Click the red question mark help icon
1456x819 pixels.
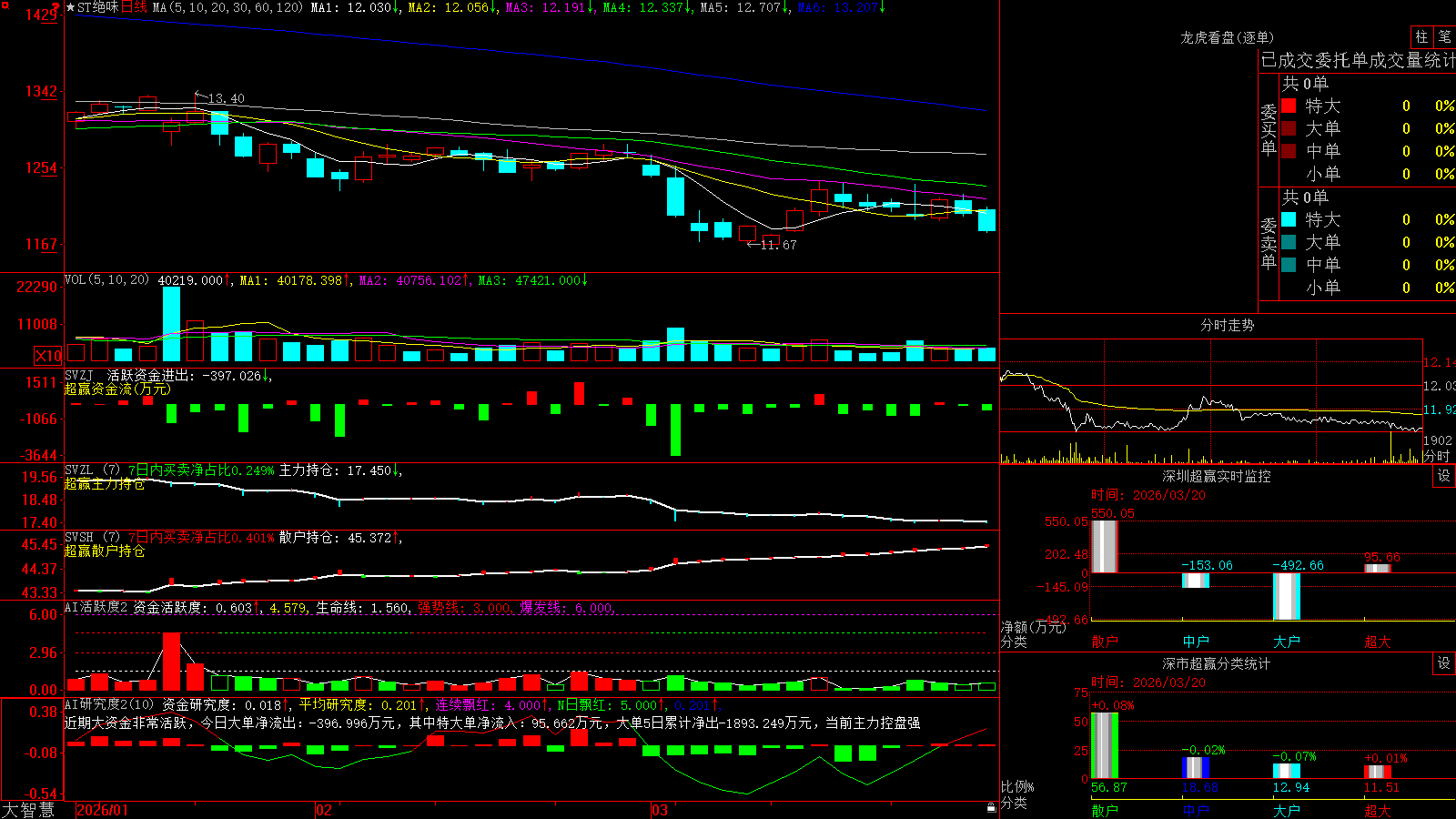click(56, 6)
